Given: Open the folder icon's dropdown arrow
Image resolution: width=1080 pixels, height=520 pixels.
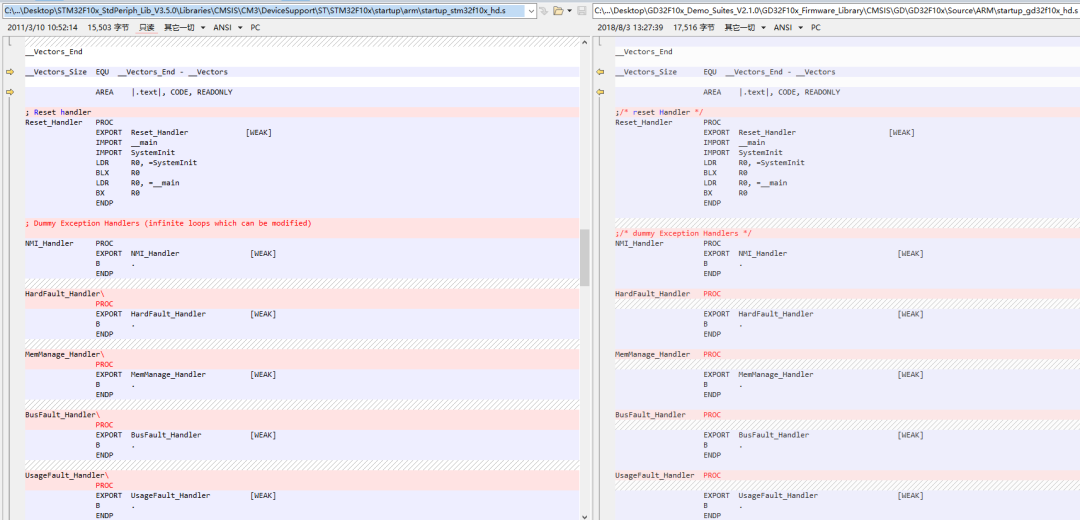Looking at the screenshot, I should point(570,11).
